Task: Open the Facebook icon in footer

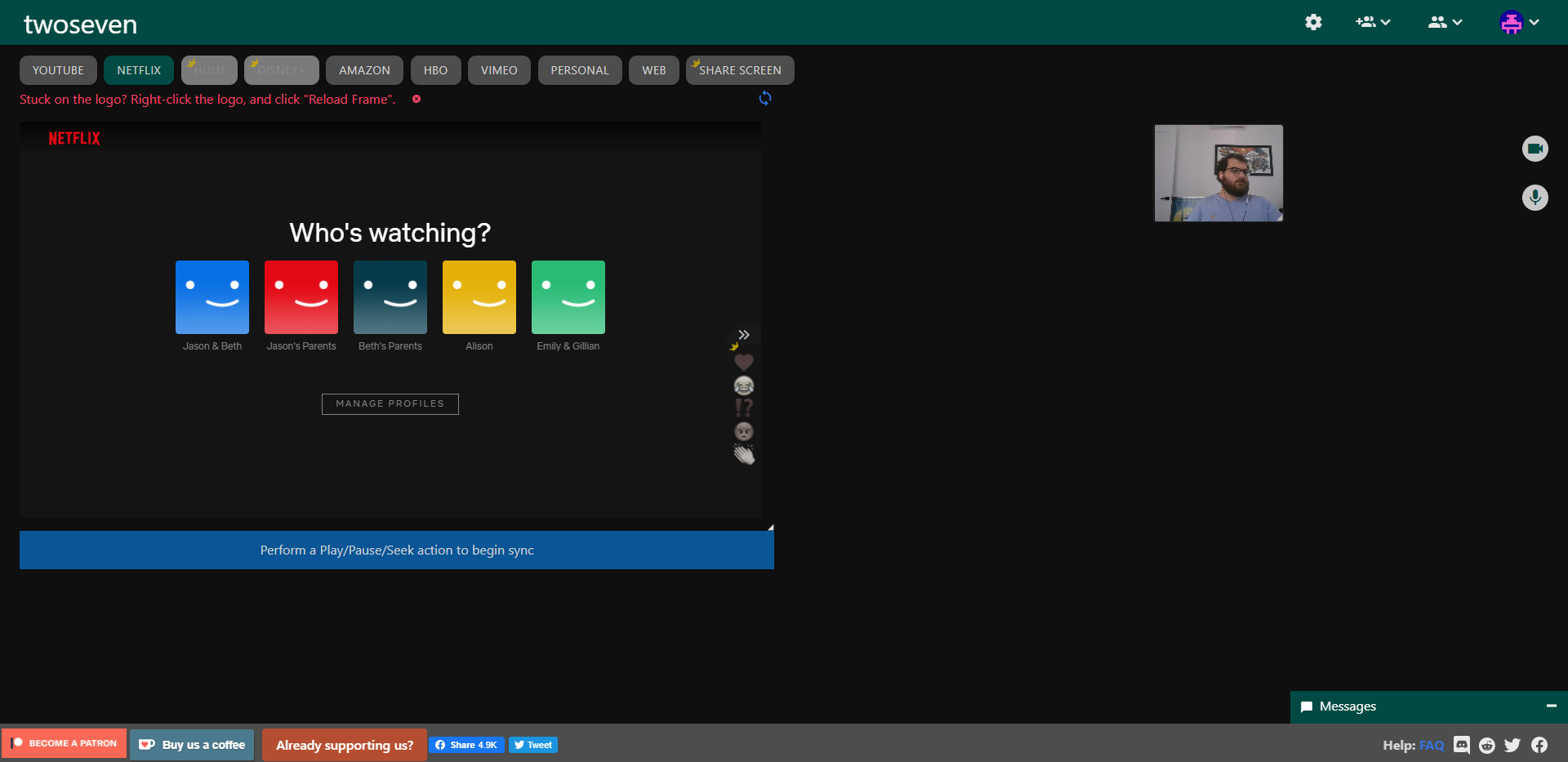Action: coord(1539,745)
